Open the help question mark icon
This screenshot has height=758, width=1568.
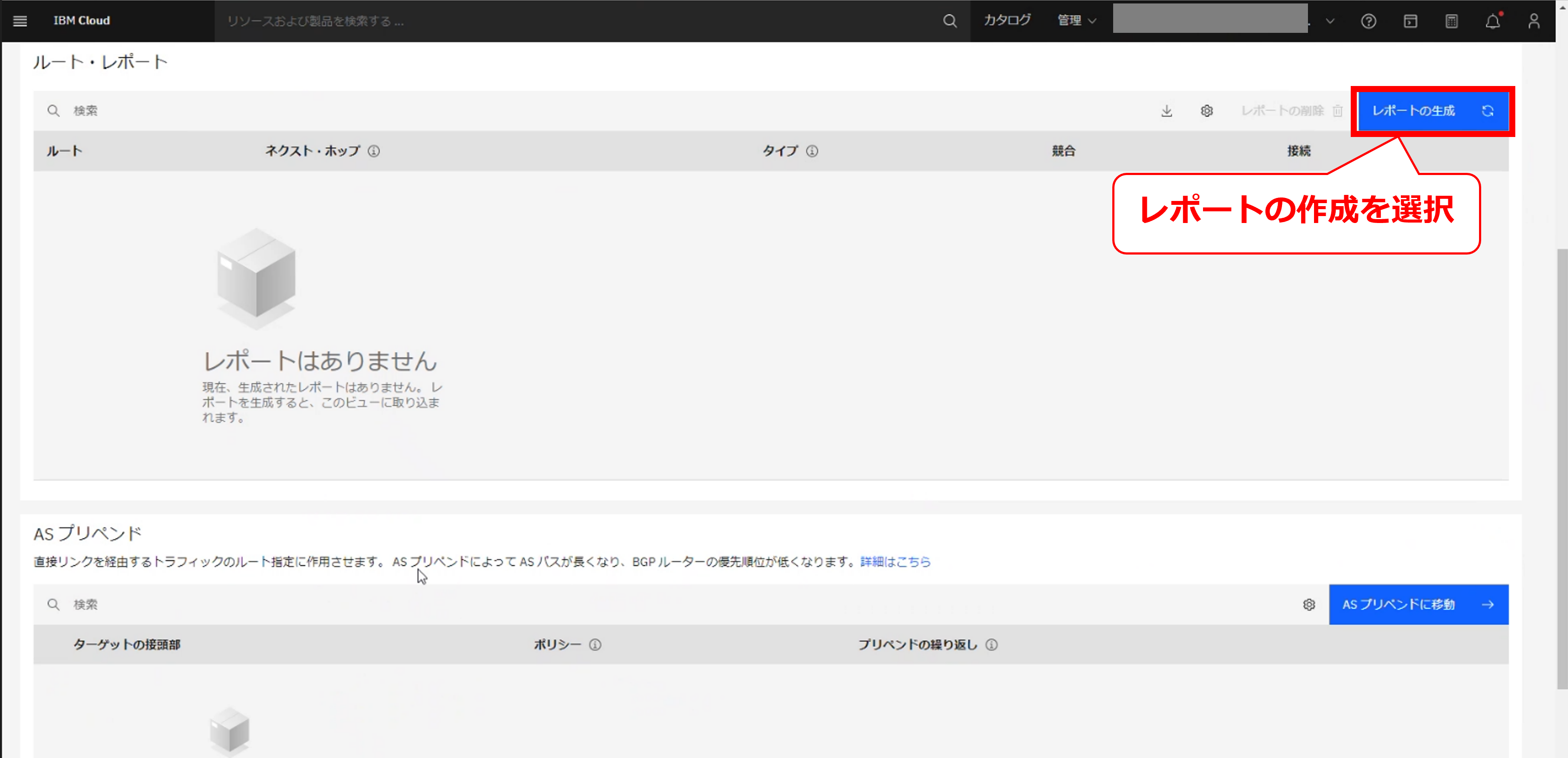1368,21
